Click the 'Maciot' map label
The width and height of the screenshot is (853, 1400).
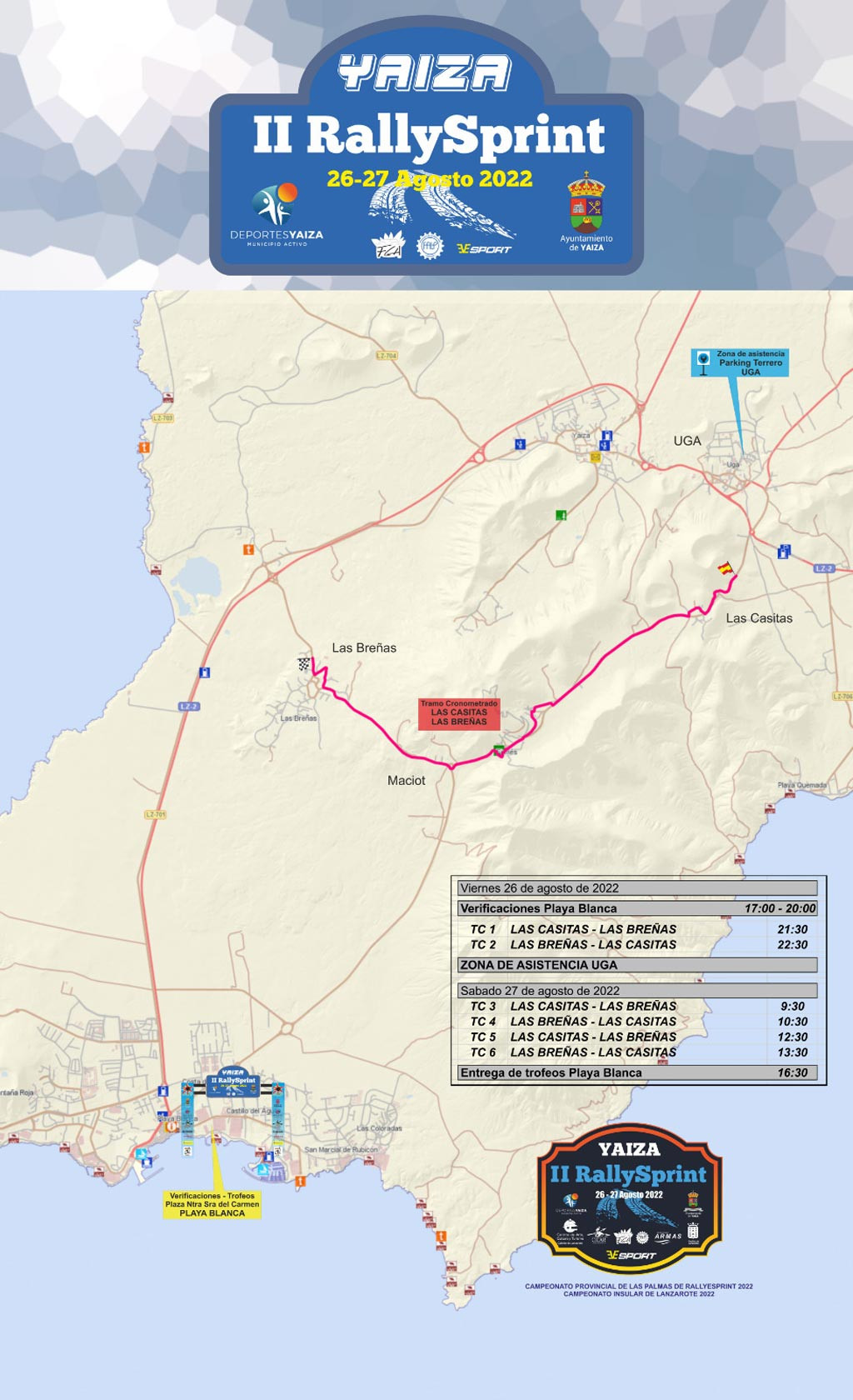point(407,781)
